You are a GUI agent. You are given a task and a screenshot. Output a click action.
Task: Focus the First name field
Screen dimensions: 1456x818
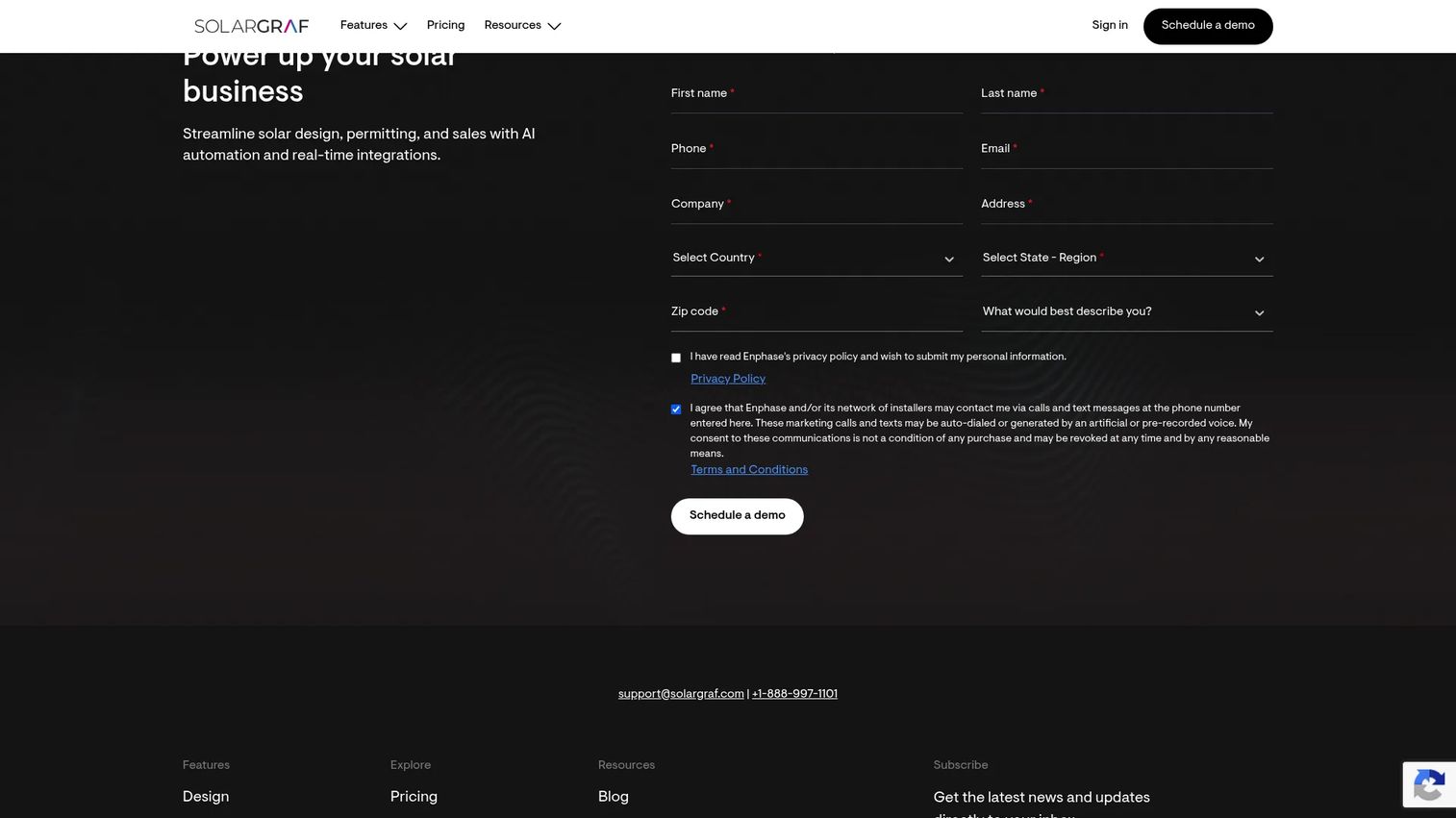pyautogui.click(x=816, y=94)
